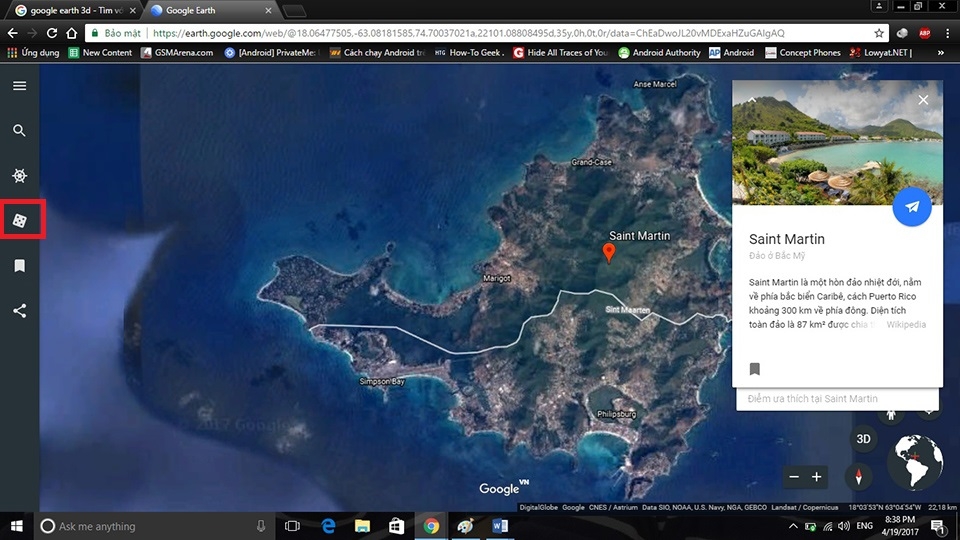Click the Cortana 'Ask me anything' search box
Viewport: 960px width, 540px height.
(156, 526)
